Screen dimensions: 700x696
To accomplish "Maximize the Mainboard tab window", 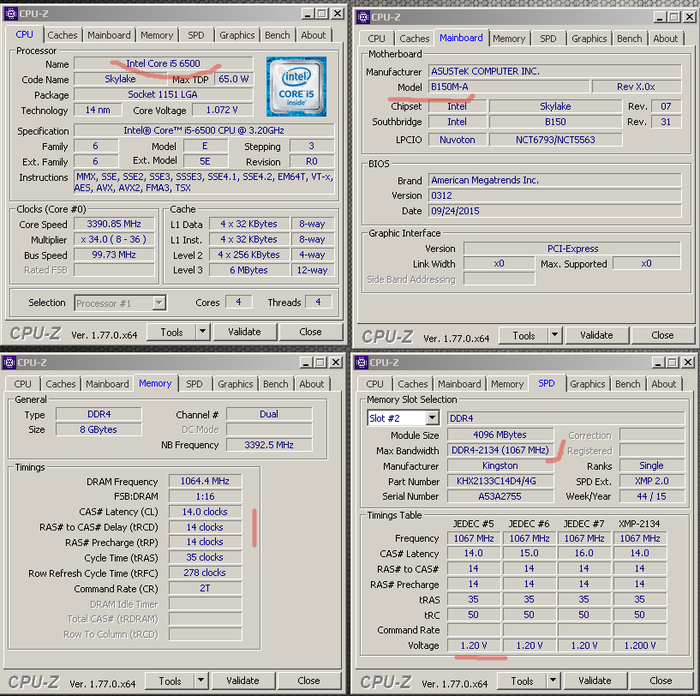I will [674, 17].
